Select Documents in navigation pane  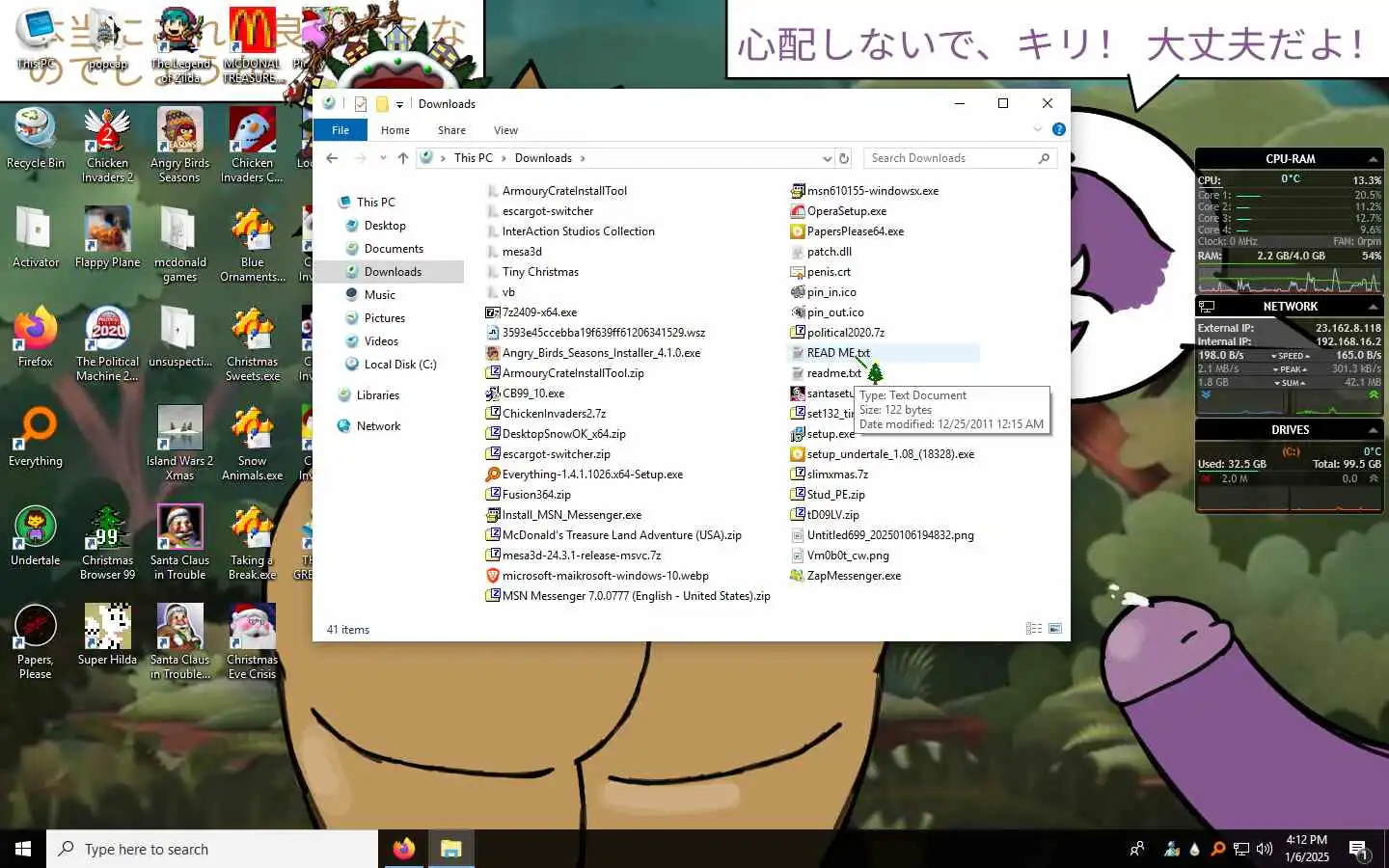(394, 249)
